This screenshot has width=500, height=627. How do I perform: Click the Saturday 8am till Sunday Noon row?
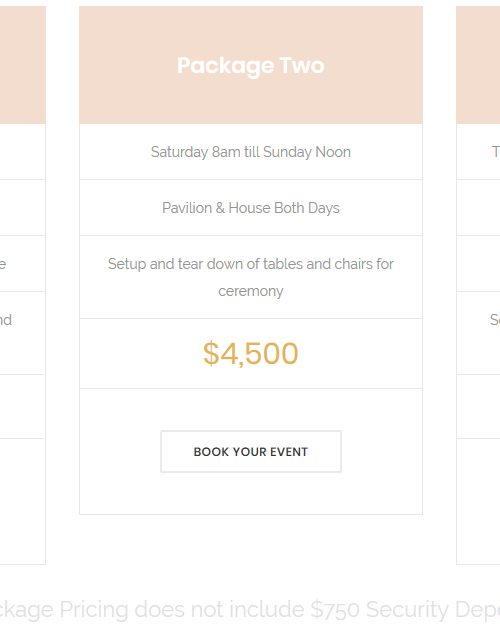pos(251,152)
